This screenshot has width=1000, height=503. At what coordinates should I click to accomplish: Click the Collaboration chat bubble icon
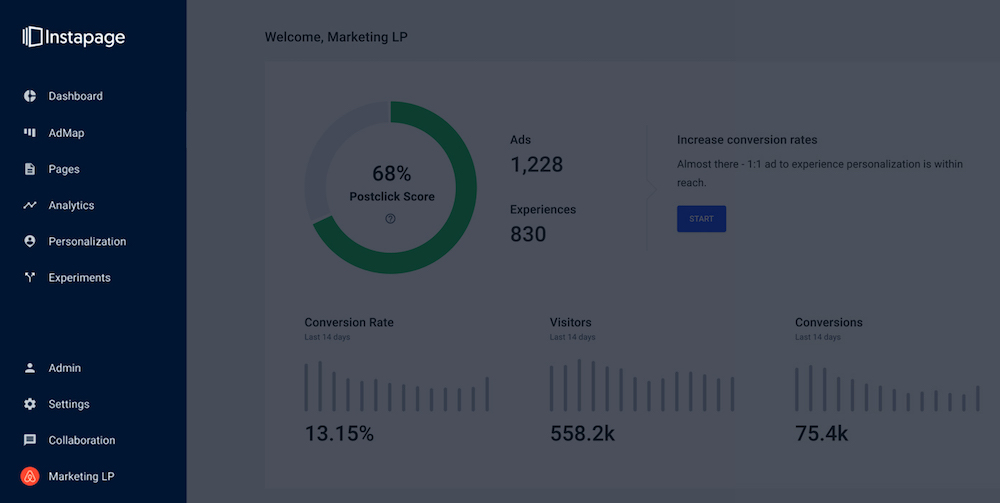point(30,440)
